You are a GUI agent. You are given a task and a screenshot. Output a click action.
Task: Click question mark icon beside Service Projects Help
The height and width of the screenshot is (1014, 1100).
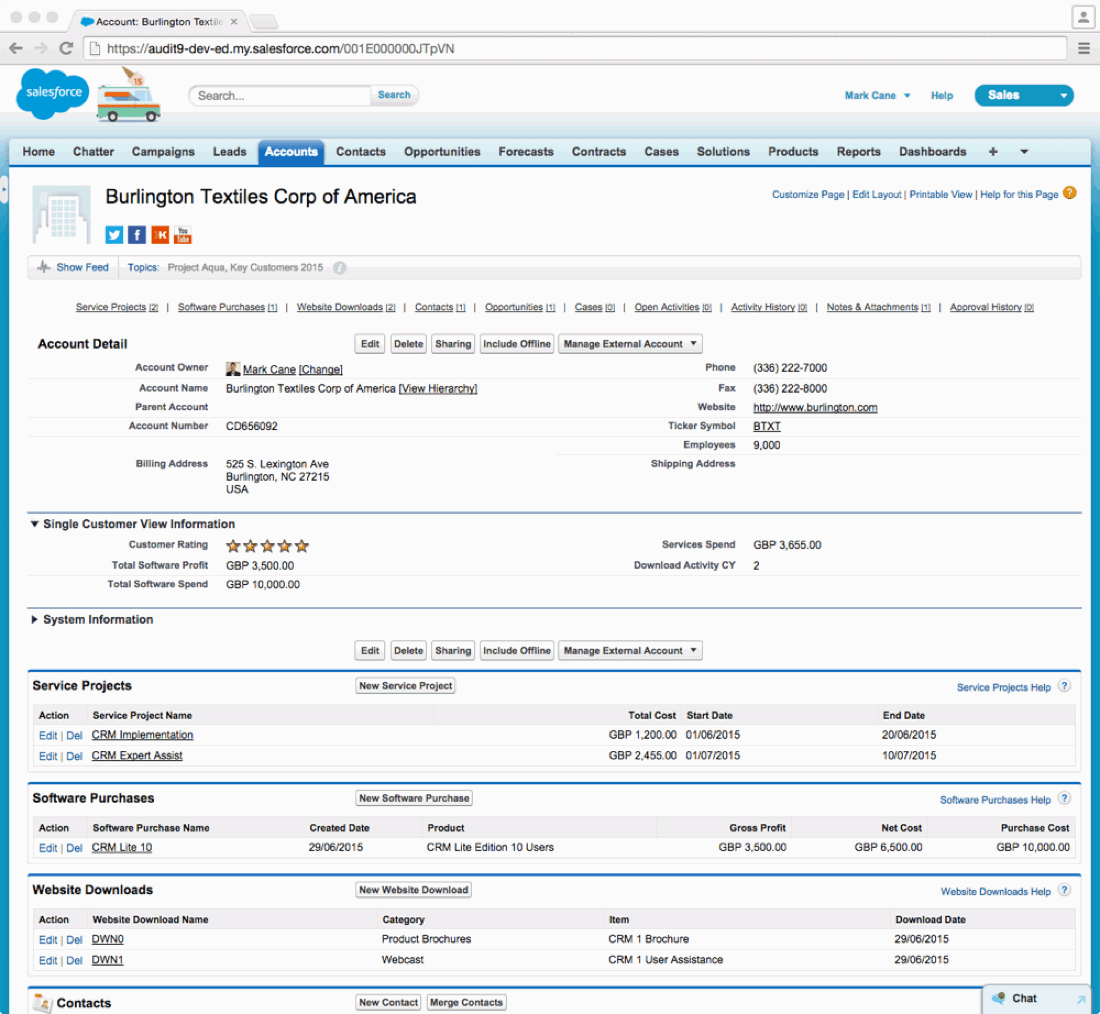[1064, 686]
